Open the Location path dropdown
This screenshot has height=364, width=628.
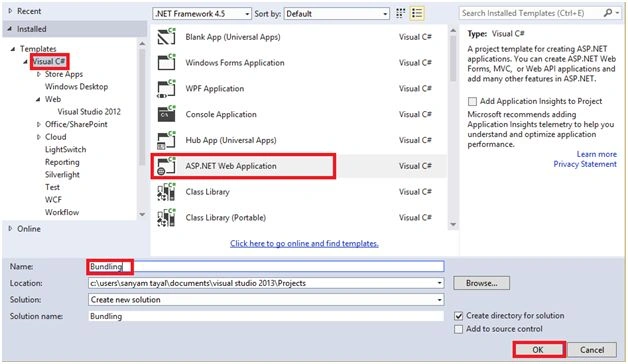[439, 283]
